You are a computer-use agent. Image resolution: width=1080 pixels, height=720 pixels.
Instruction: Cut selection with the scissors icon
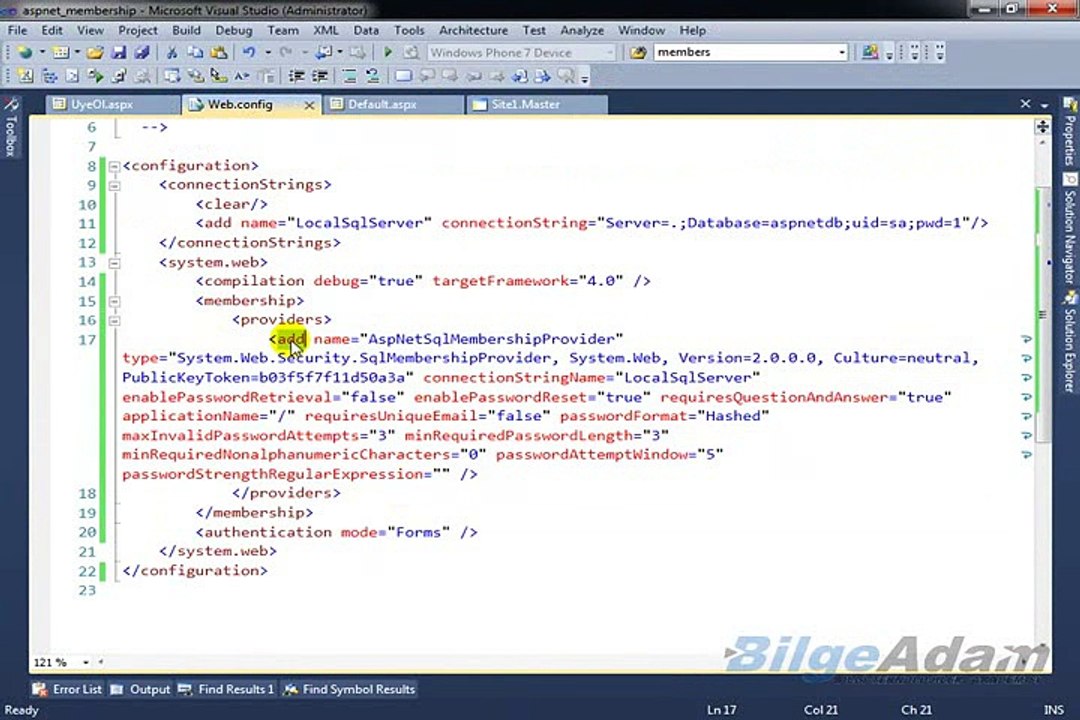tap(172, 52)
